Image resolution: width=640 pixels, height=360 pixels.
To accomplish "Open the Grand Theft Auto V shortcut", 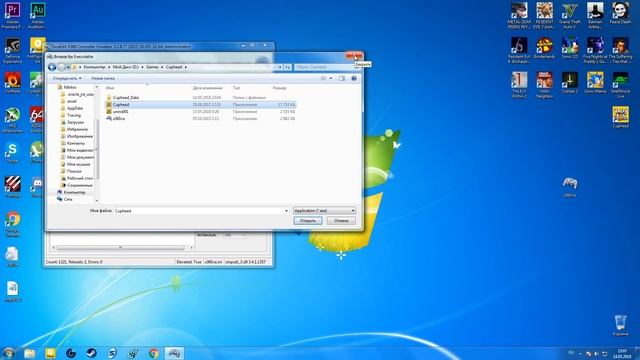I will point(570,15).
